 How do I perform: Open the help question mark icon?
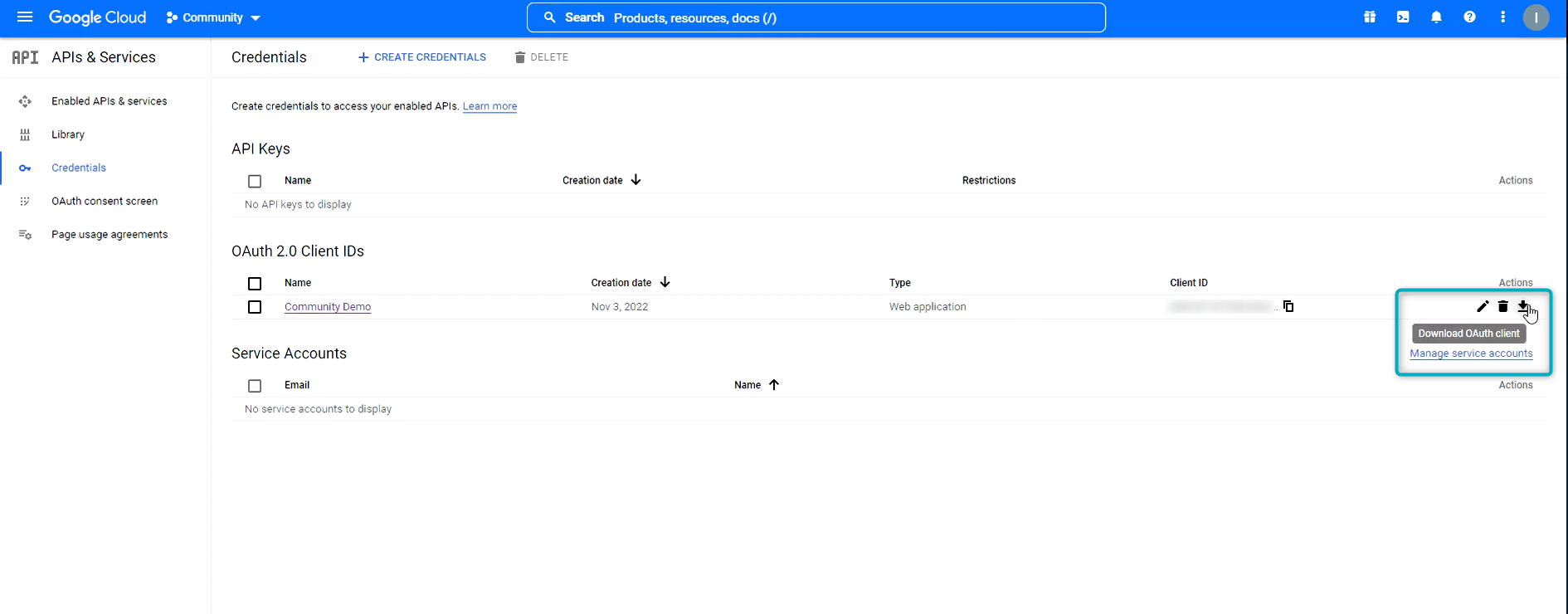tap(1469, 17)
